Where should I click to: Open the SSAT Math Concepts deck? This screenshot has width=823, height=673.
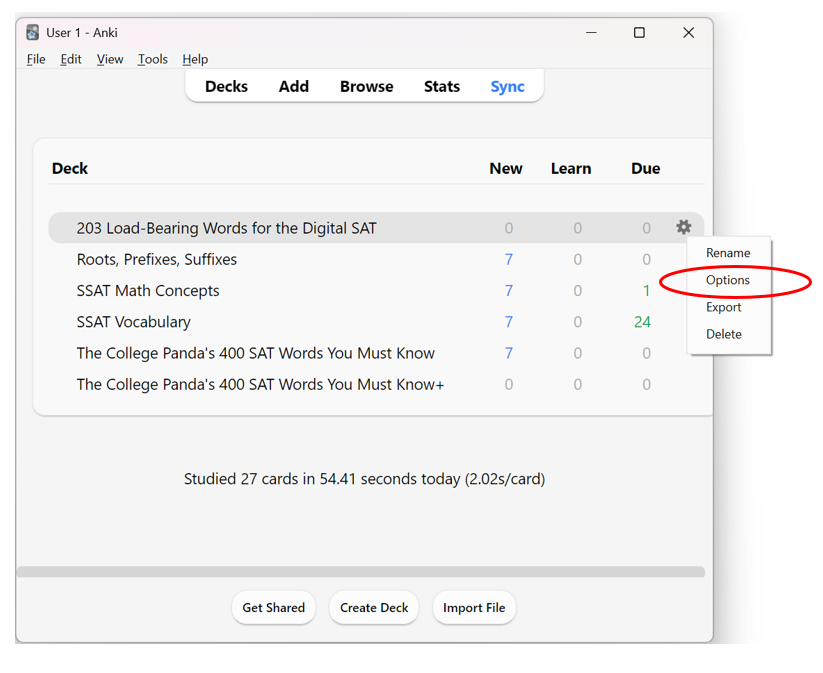click(148, 291)
